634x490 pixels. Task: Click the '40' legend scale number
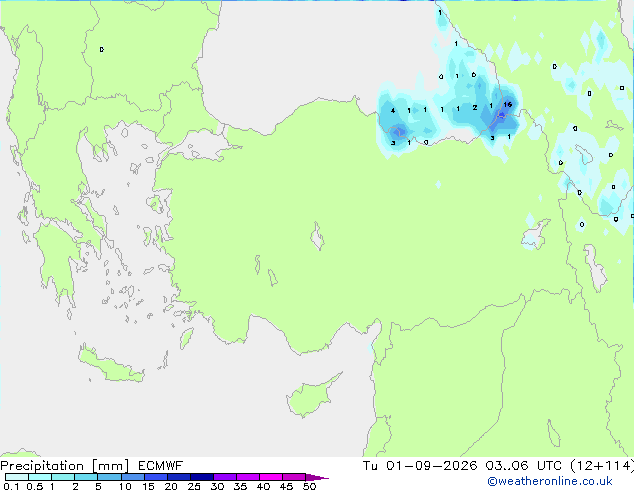(x=263, y=486)
